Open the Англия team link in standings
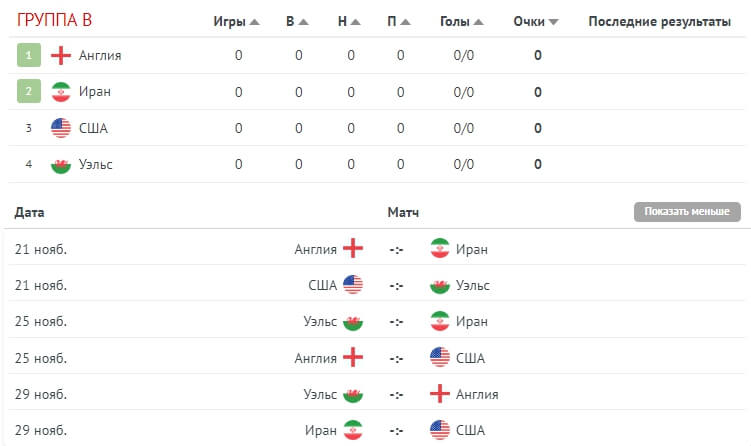 [100, 55]
